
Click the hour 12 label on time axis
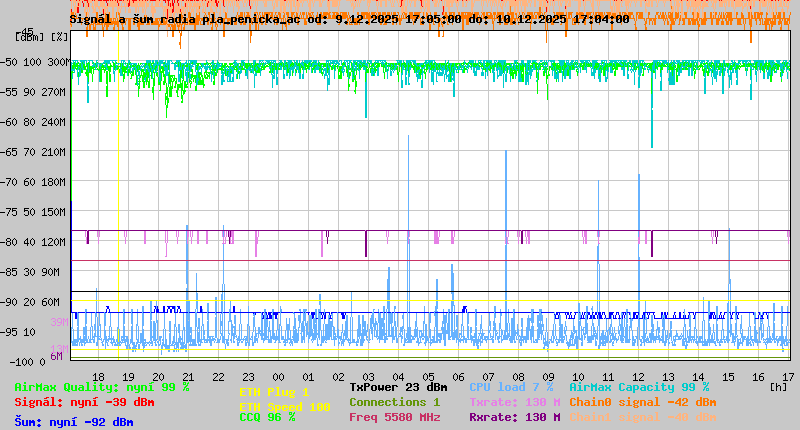(x=638, y=376)
